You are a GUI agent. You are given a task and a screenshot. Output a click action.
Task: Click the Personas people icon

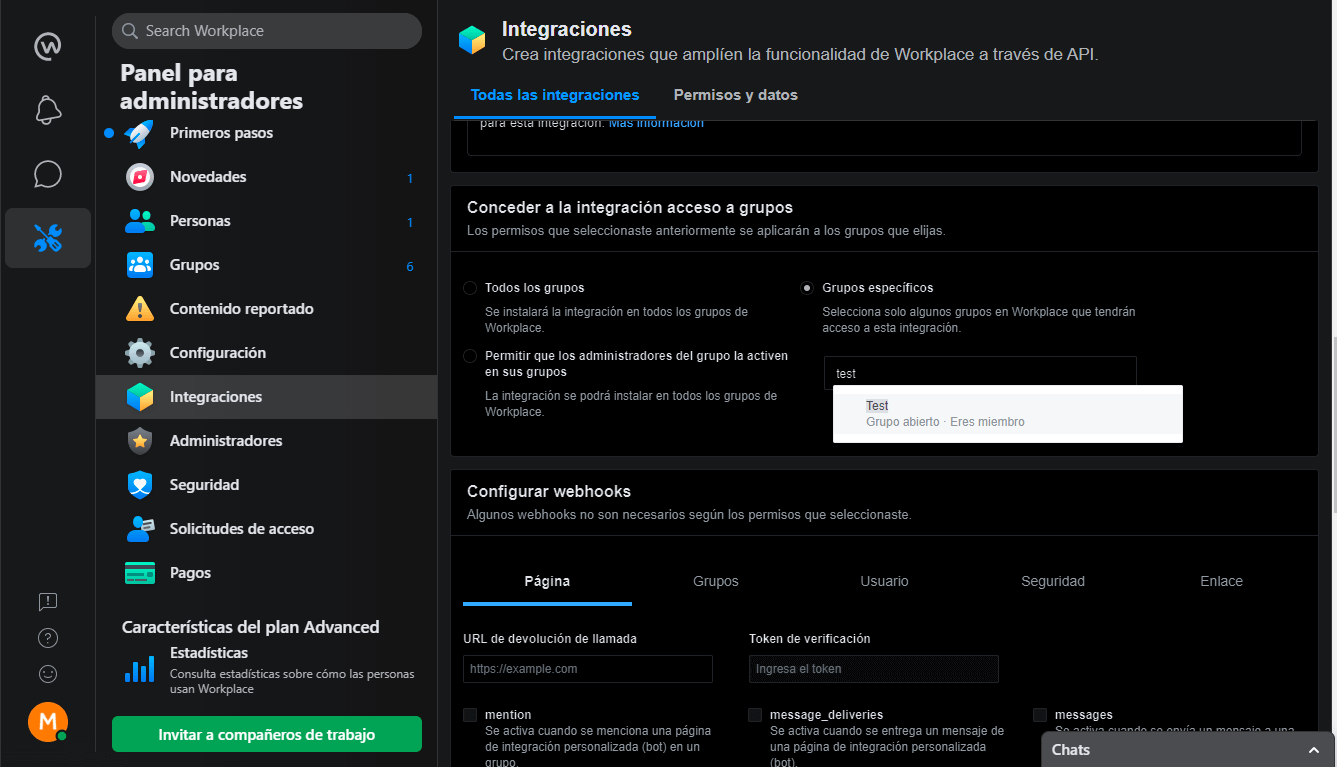(x=140, y=221)
